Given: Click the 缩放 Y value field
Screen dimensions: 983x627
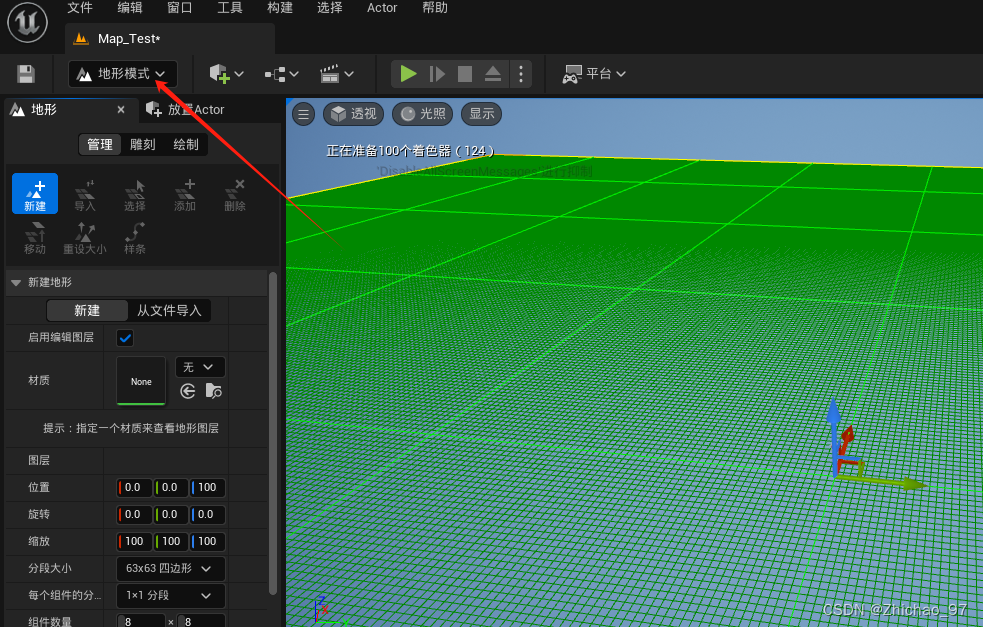Looking at the screenshot, I should coord(171,542).
